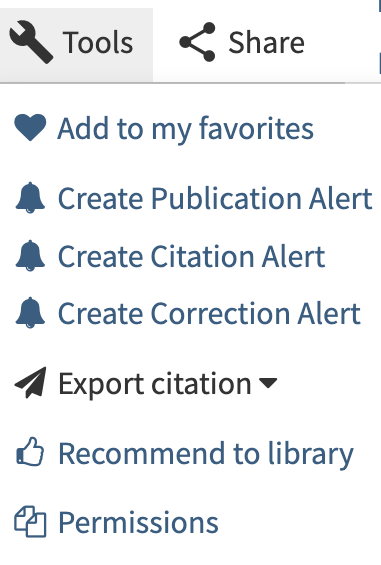The width and height of the screenshot is (381, 565).
Task: Select the Create Correction Alert link
Action: tap(209, 313)
